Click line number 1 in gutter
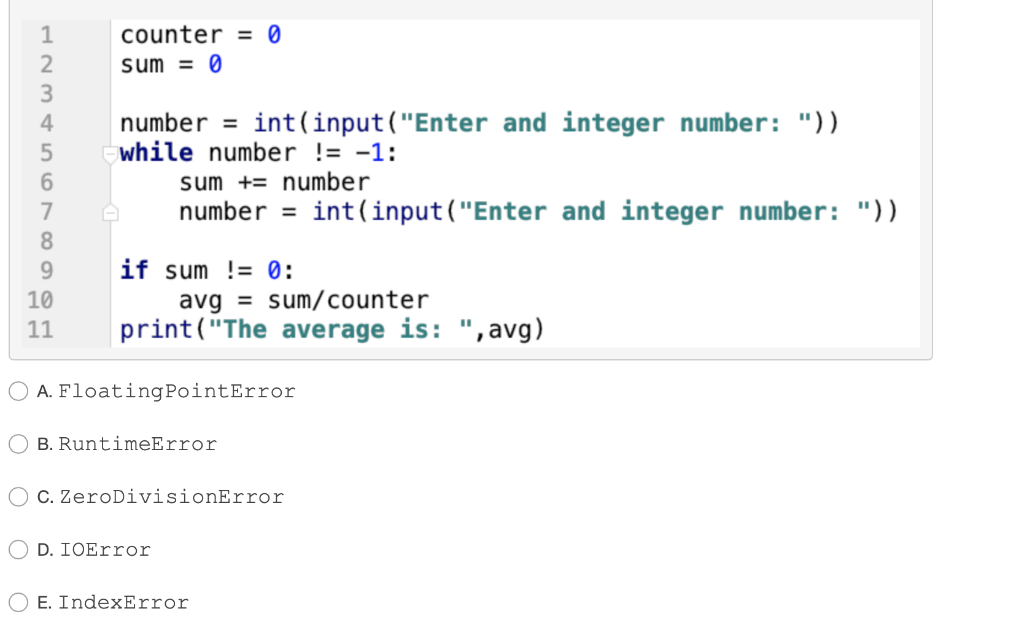 tap(48, 34)
